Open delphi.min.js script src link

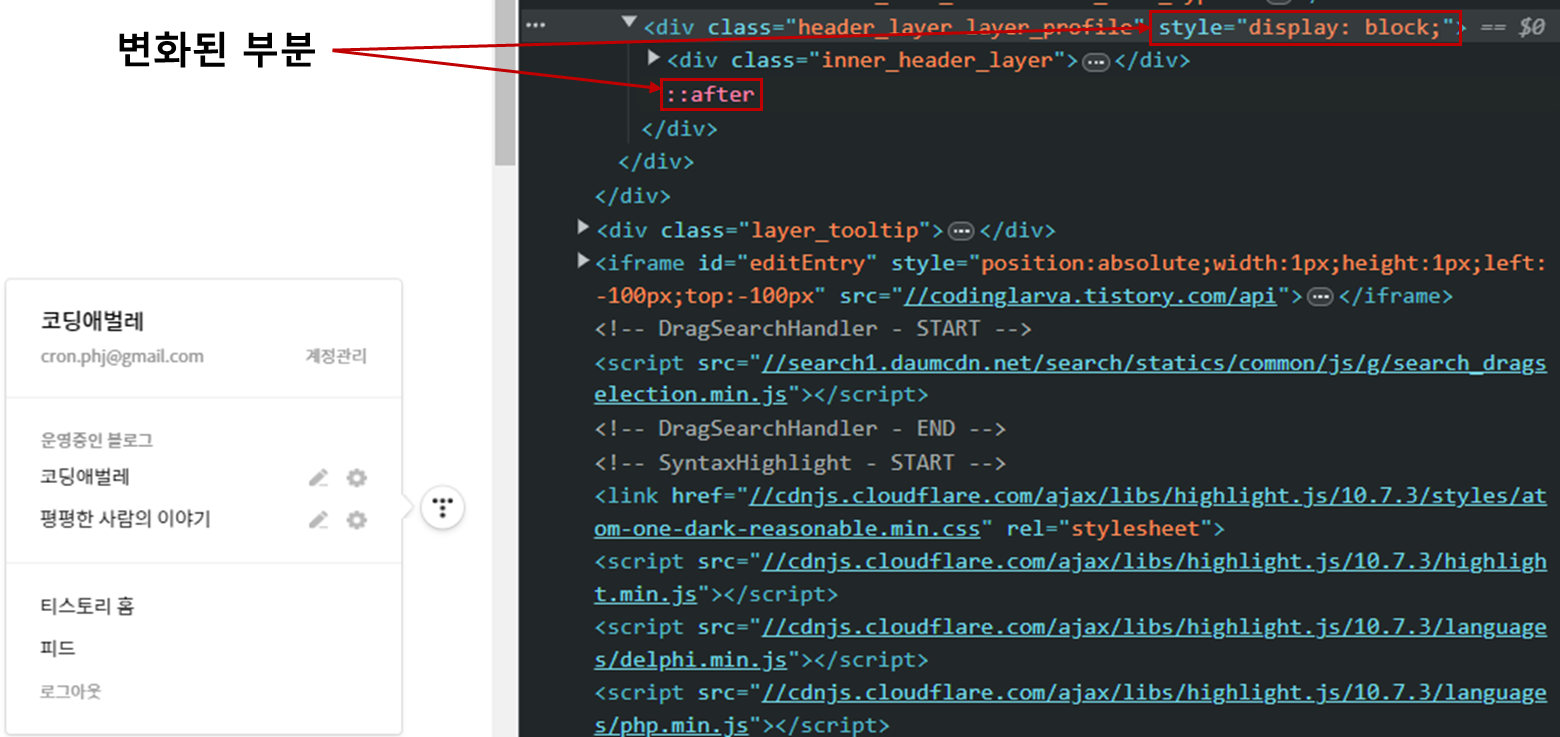1070,644
